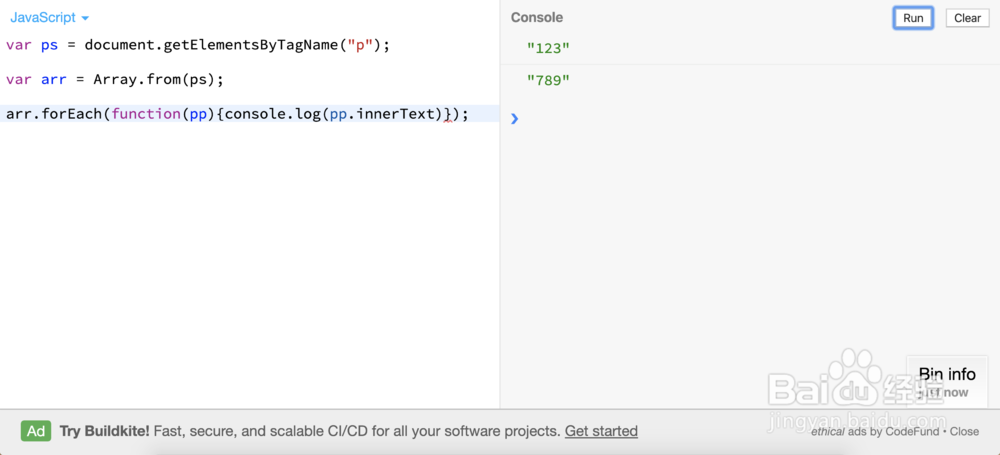Image resolution: width=1000 pixels, height=455 pixels.
Task: Click the Try Buildkite! ad text
Action: click(x=105, y=431)
